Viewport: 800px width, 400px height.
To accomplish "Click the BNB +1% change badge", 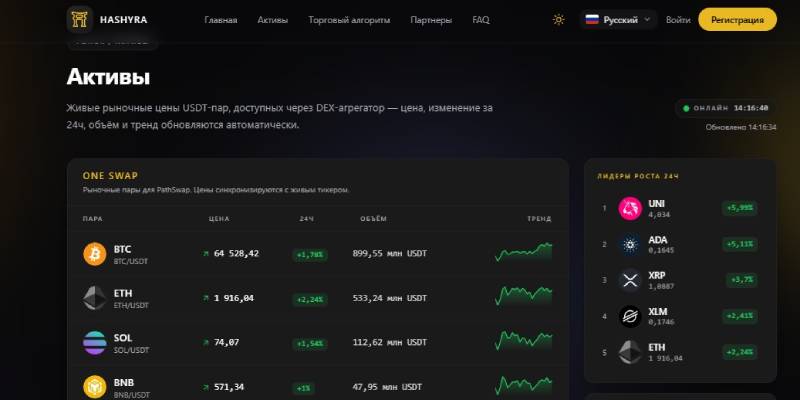I will (x=304, y=388).
